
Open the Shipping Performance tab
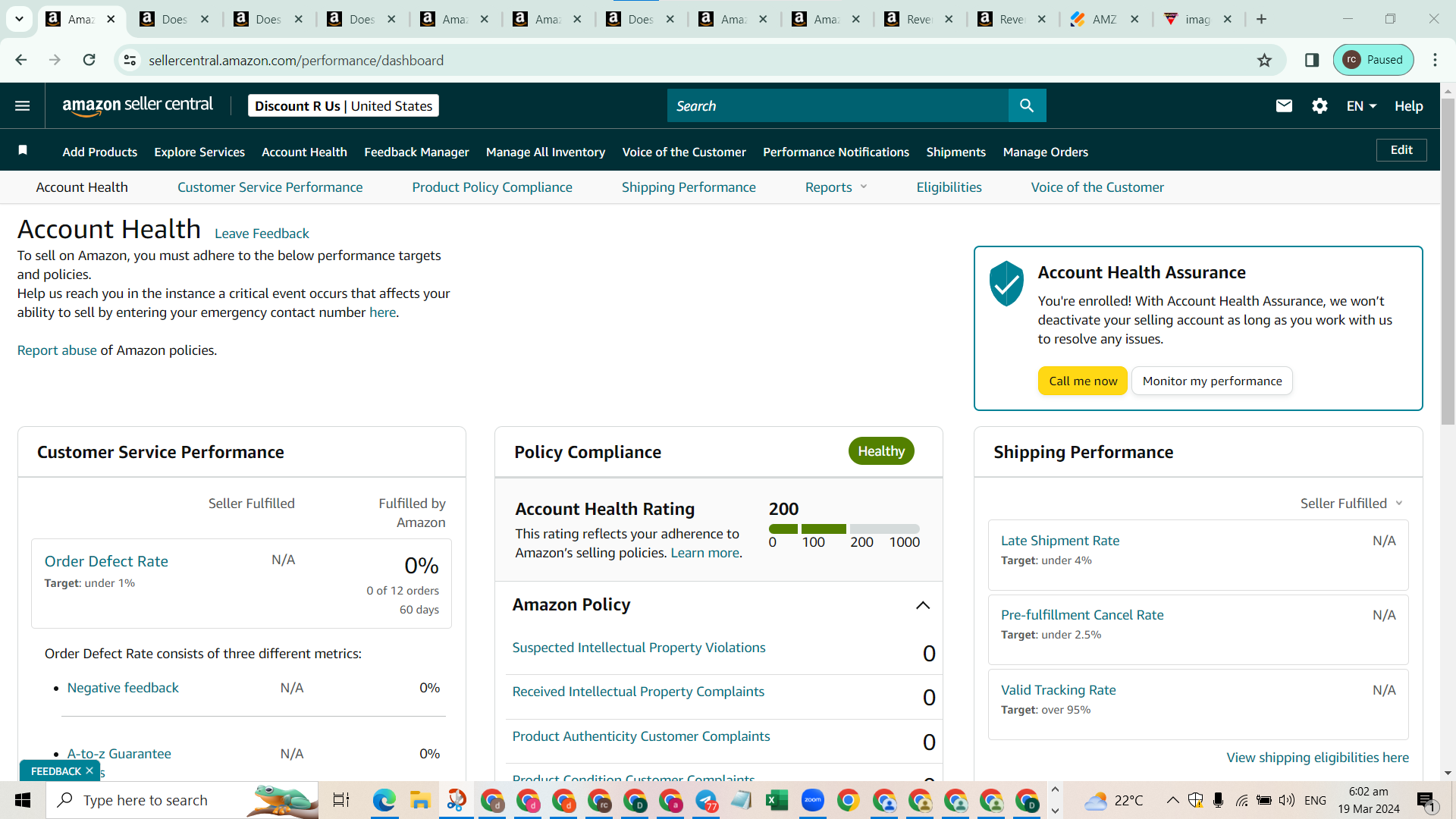pos(689,187)
